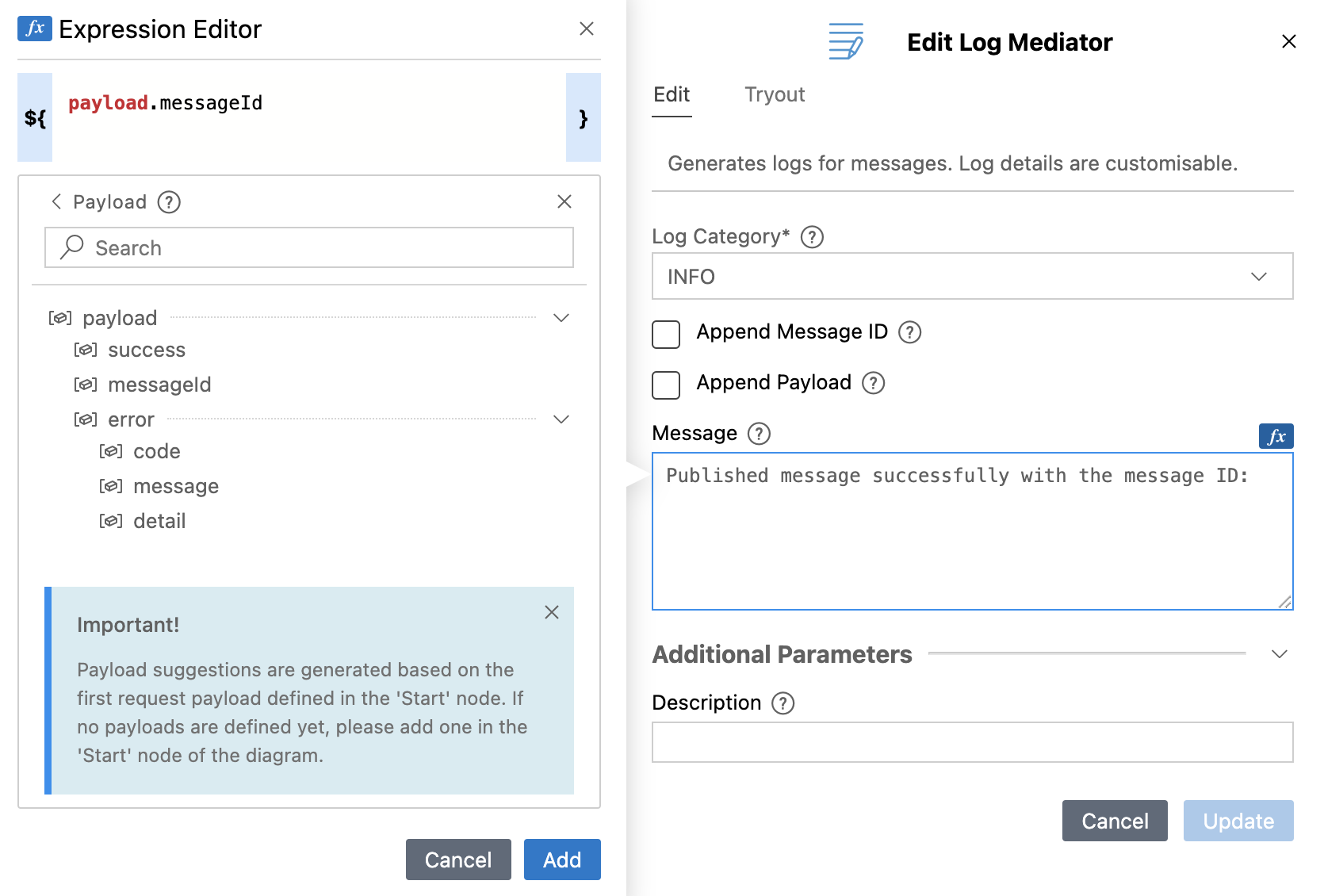
Task: Open help for Append Message ID
Action: point(909,331)
